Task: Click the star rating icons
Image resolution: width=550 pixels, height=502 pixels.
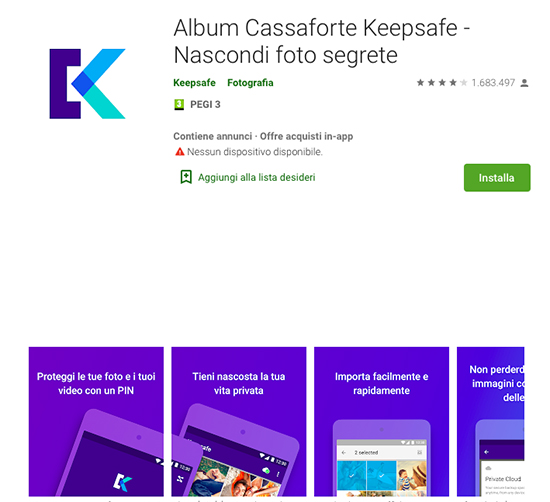Action: [442, 83]
